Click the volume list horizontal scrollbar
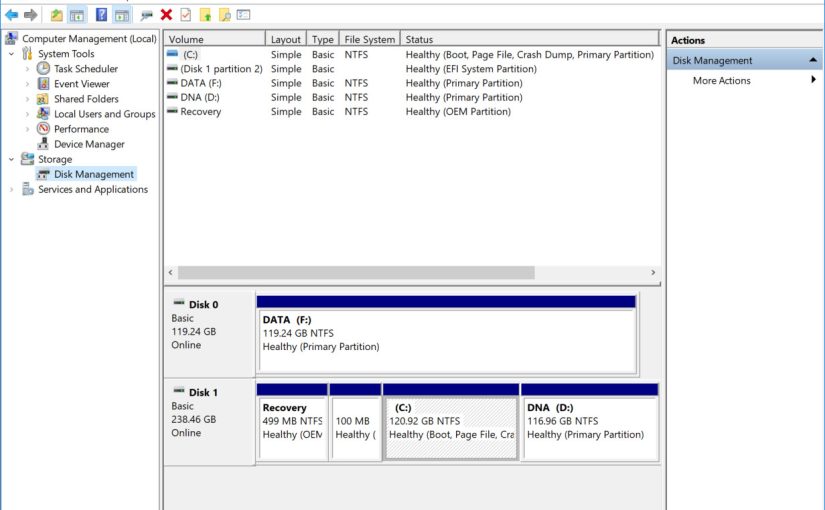The image size is (825, 510). [x=356, y=272]
